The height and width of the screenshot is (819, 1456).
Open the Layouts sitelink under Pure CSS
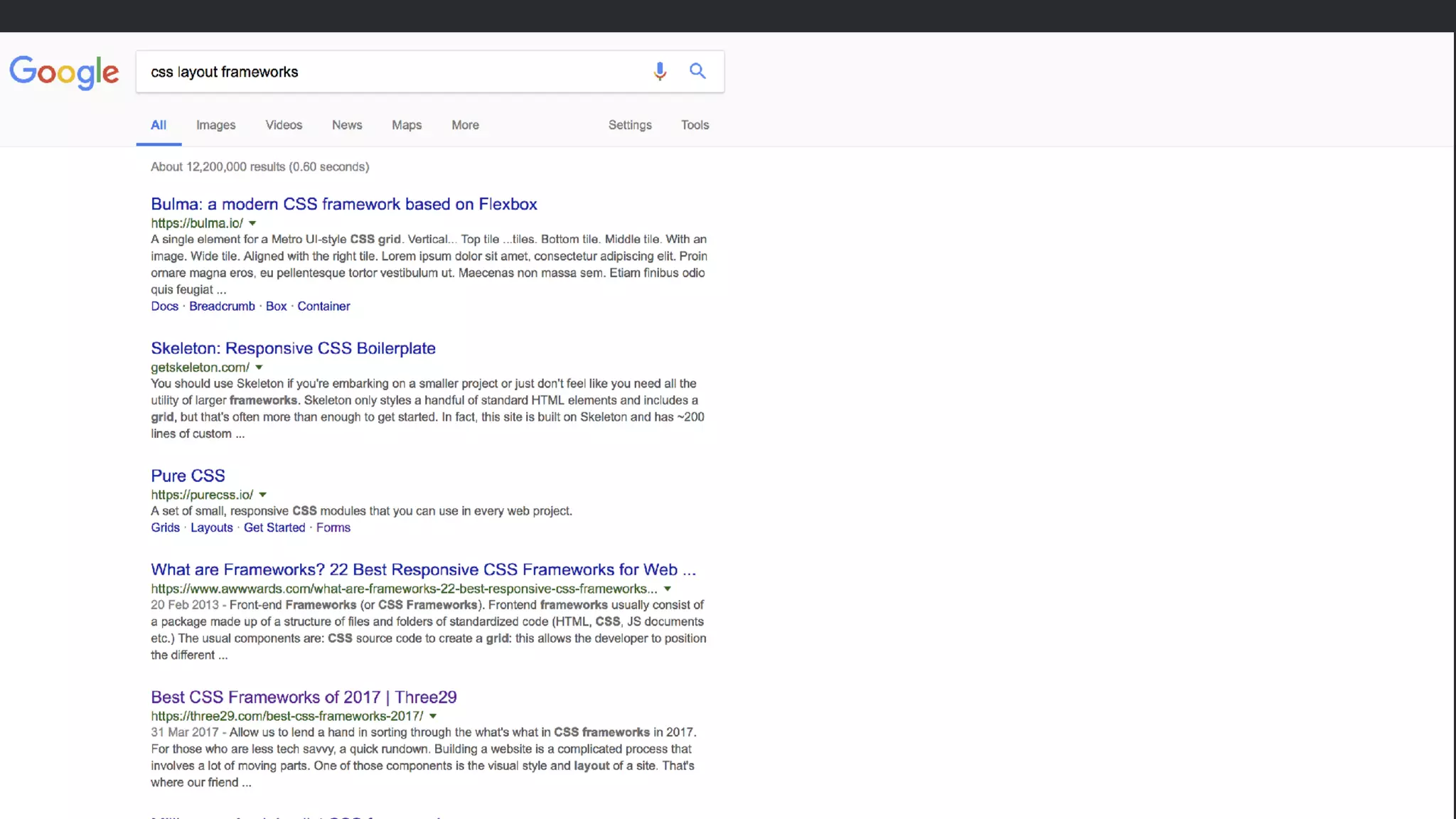(x=211, y=528)
